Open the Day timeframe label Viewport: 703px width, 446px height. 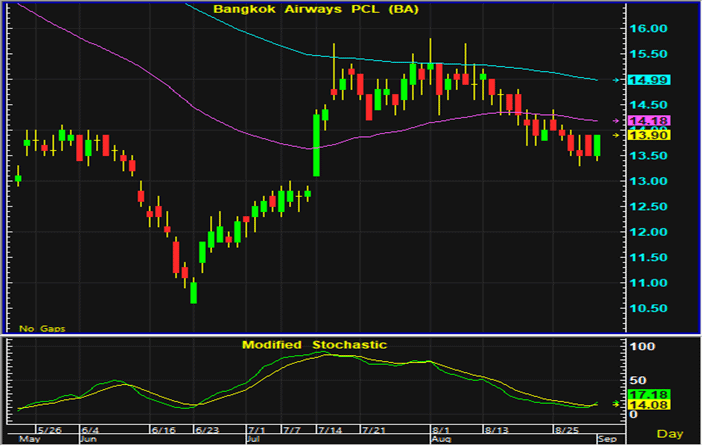coord(670,432)
